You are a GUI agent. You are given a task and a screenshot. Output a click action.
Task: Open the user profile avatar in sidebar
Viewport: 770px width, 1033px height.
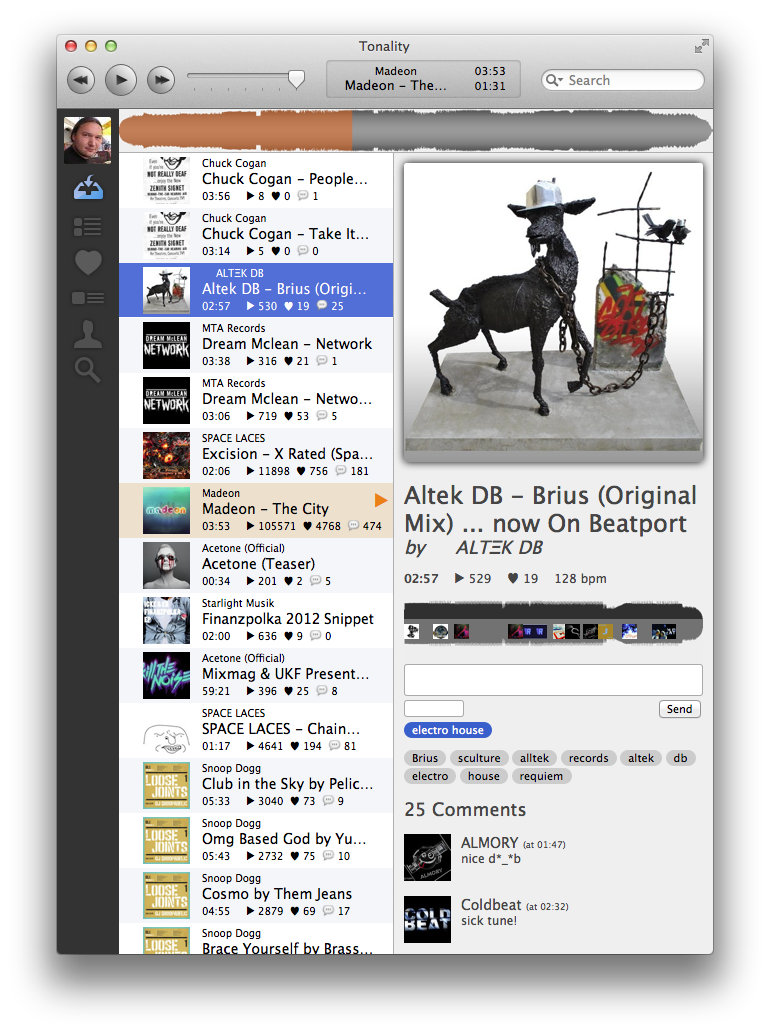point(88,140)
